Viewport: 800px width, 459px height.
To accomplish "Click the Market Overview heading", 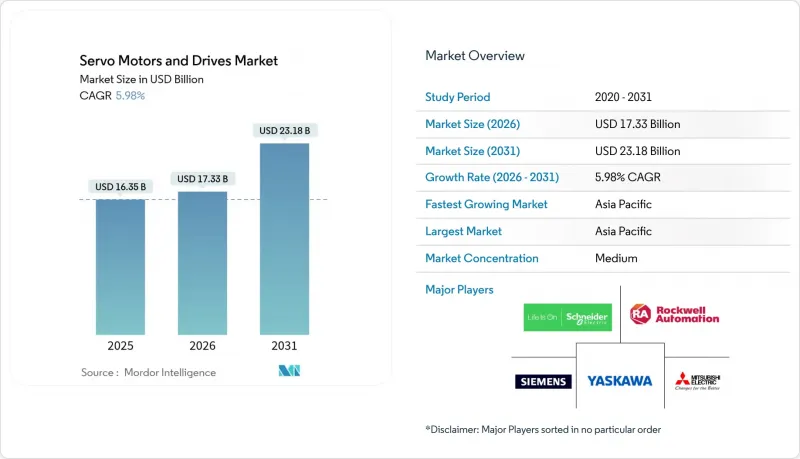I will point(475,56).
